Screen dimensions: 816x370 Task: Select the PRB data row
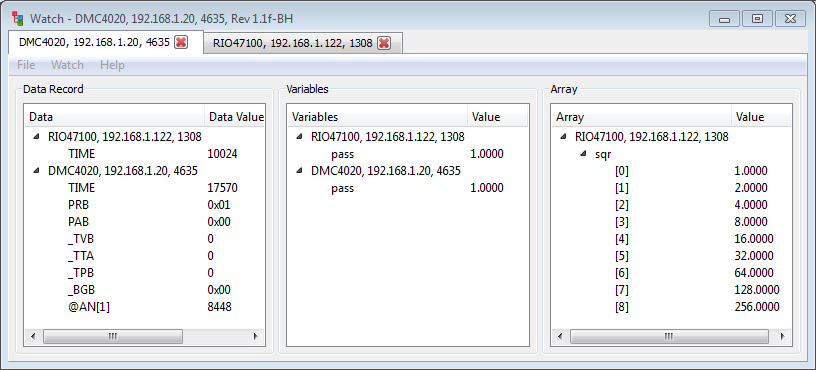[145, 205]
